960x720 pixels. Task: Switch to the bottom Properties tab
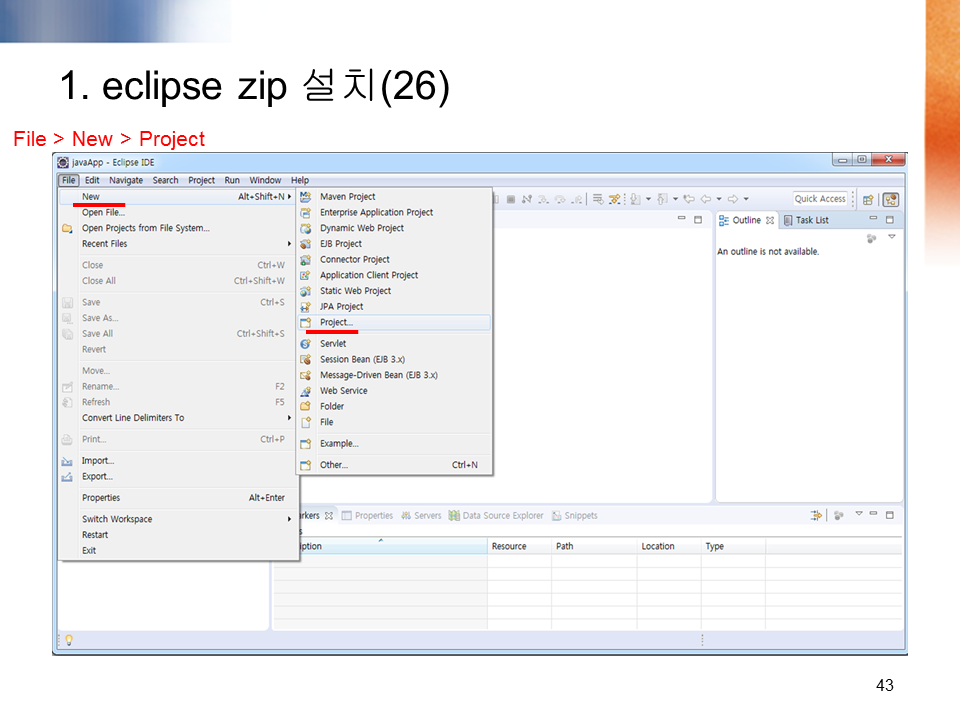(367, 516)
